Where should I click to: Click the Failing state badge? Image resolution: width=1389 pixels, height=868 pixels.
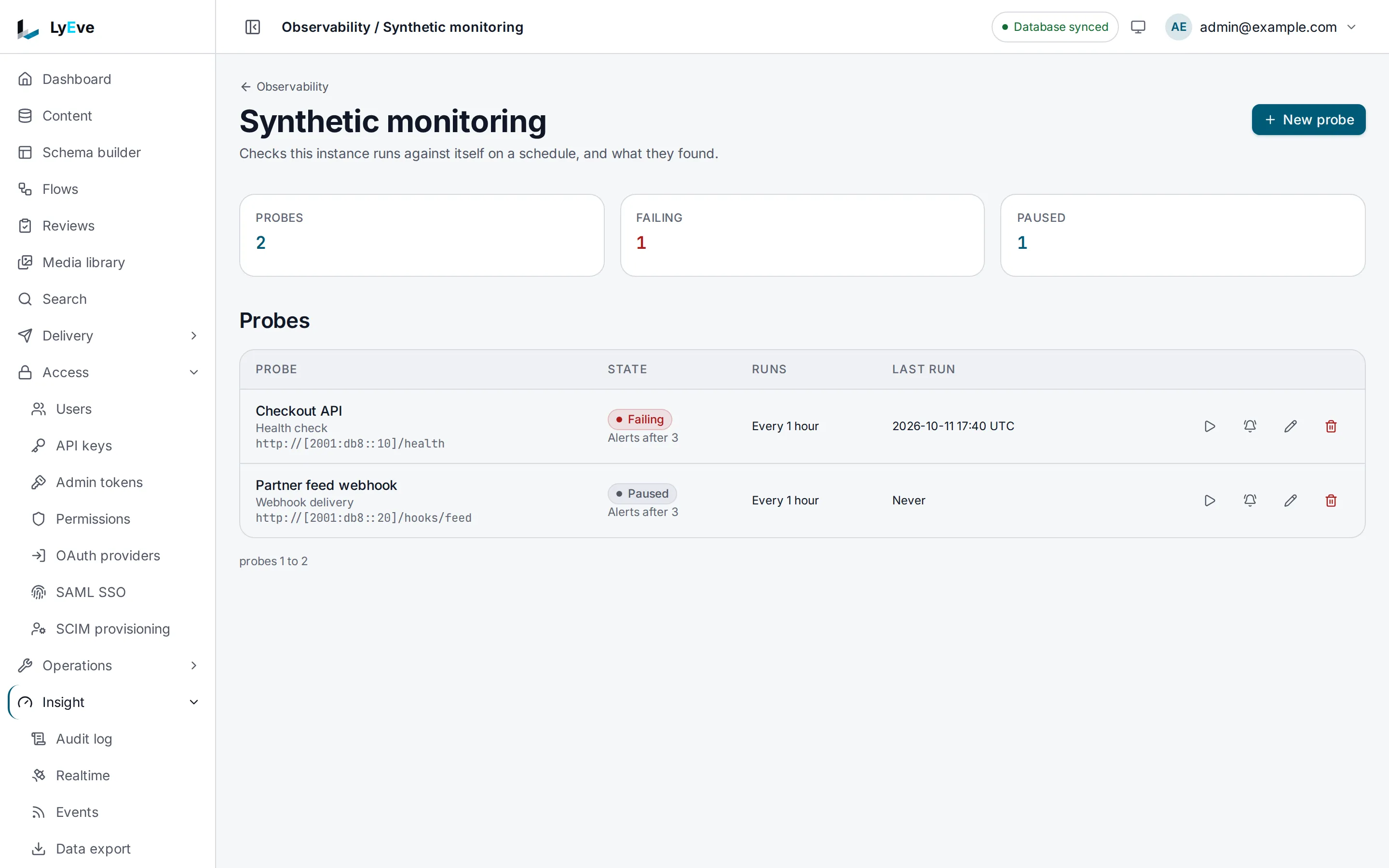coord(640,419)
